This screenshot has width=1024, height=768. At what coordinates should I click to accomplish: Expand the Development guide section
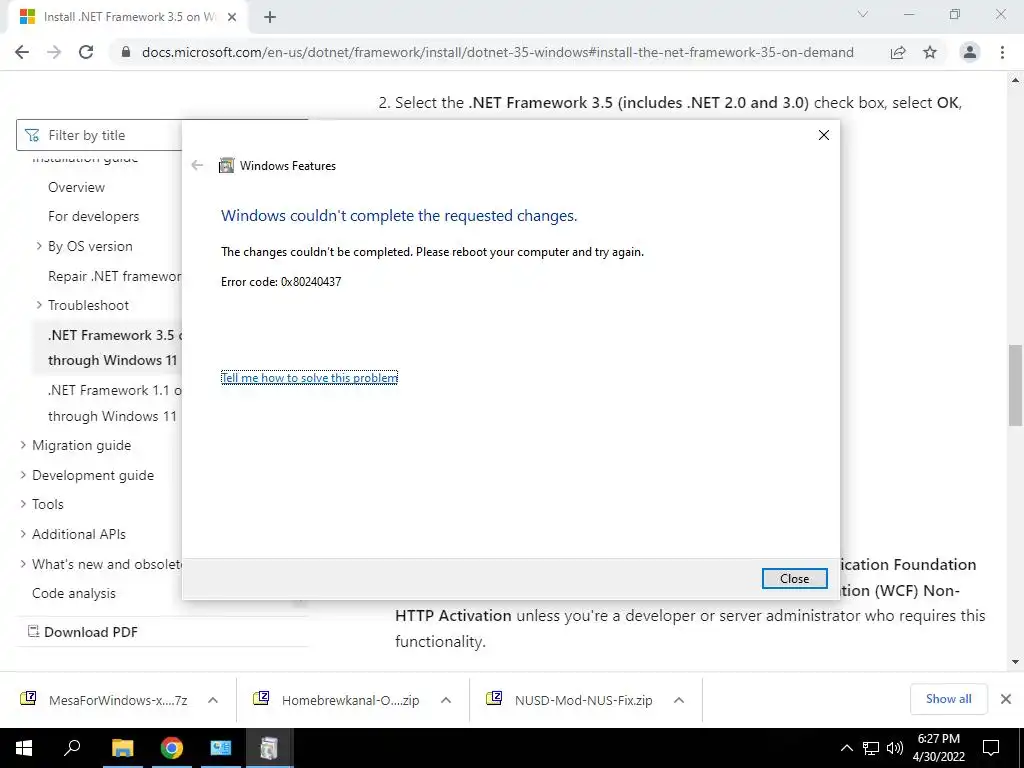23,475
